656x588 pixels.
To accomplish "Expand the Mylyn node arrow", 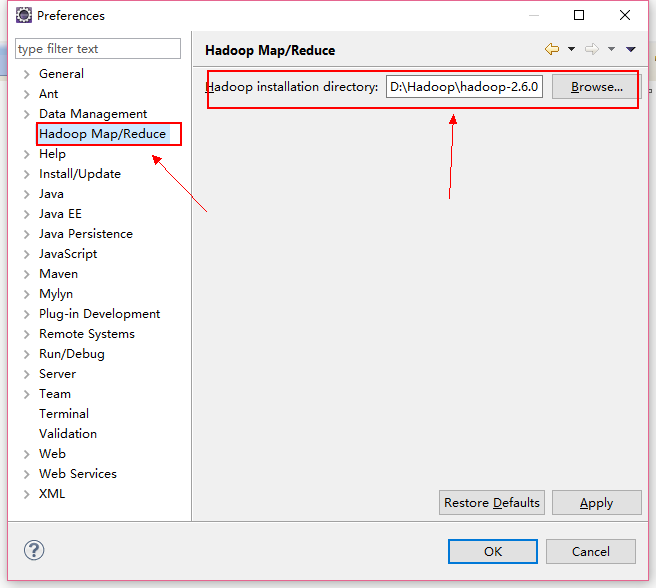I will 27,295.
